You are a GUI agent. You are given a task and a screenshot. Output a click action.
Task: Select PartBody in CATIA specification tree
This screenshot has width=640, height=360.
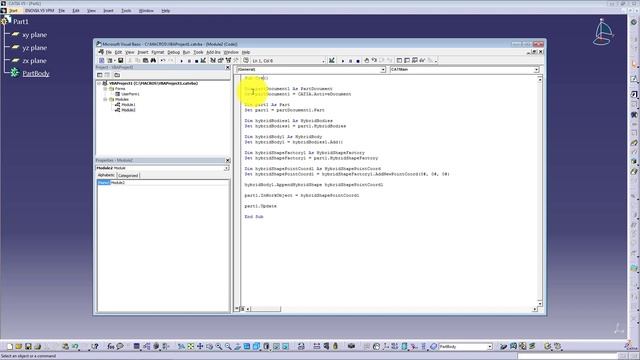(x=36, y=73)
